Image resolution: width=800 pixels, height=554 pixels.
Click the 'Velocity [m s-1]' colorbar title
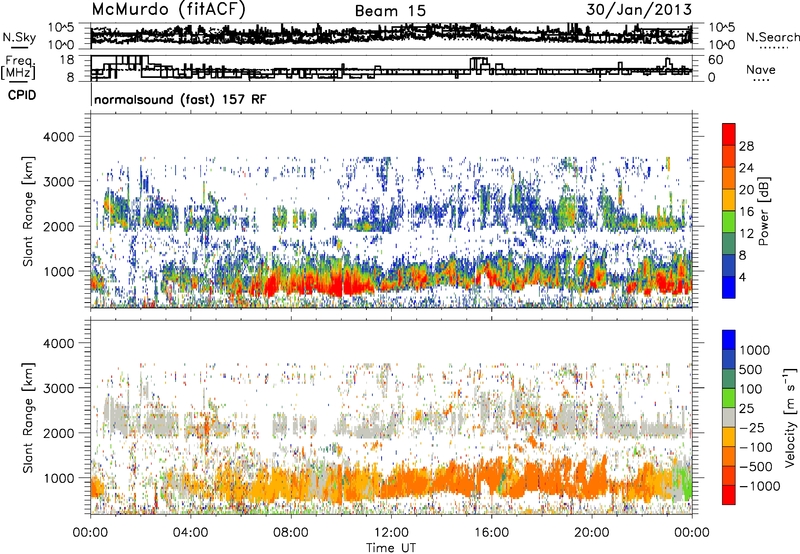(x=790, y=418)
